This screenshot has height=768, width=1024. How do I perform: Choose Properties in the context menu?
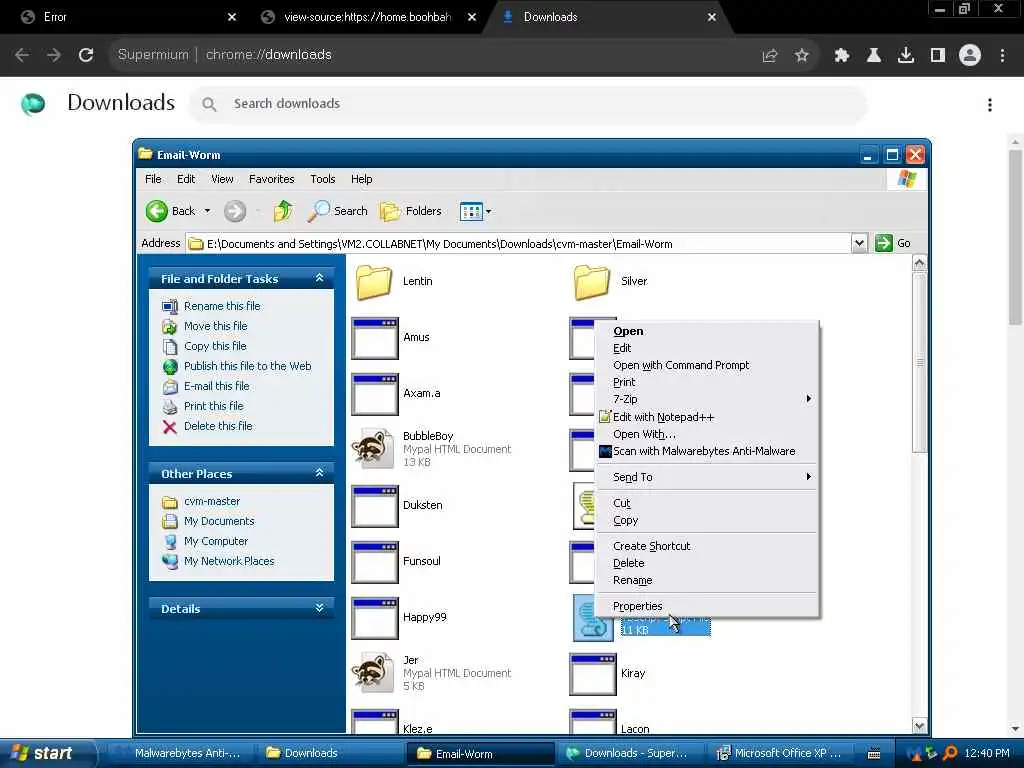[707, 606]
